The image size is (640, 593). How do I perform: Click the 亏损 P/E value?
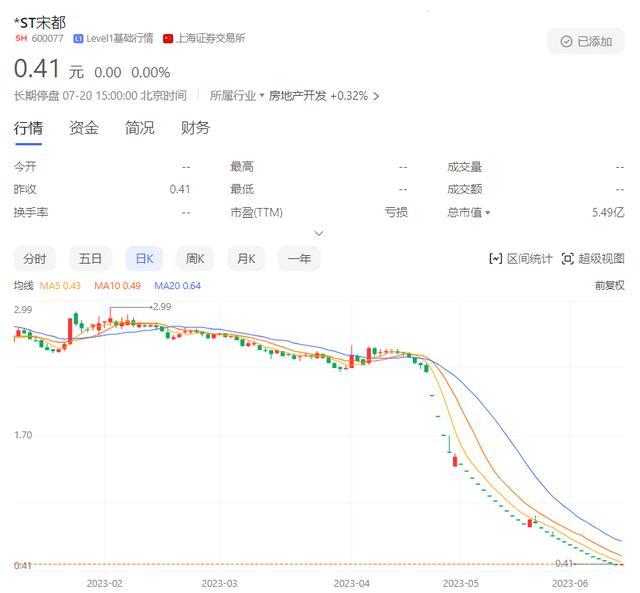(396, 213)
